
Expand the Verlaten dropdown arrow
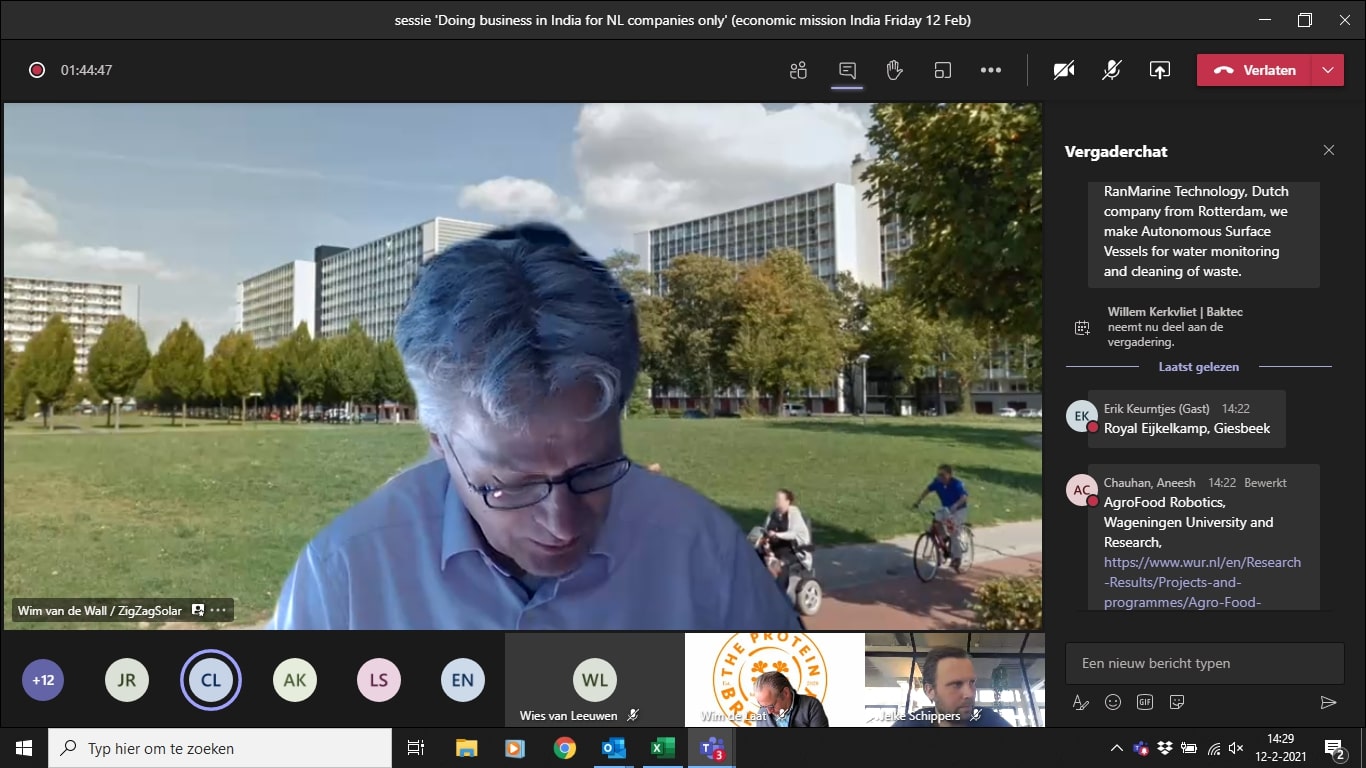(1327, 70)
